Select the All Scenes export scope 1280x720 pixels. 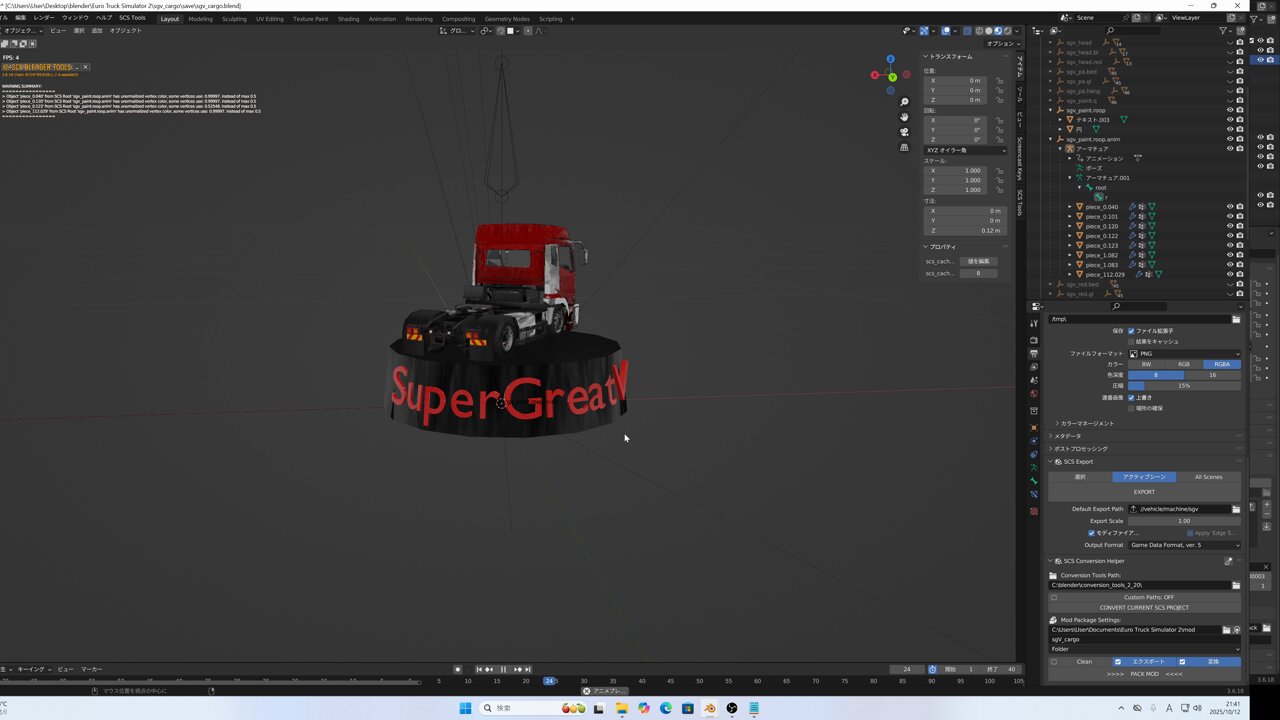pos(1208,477)
